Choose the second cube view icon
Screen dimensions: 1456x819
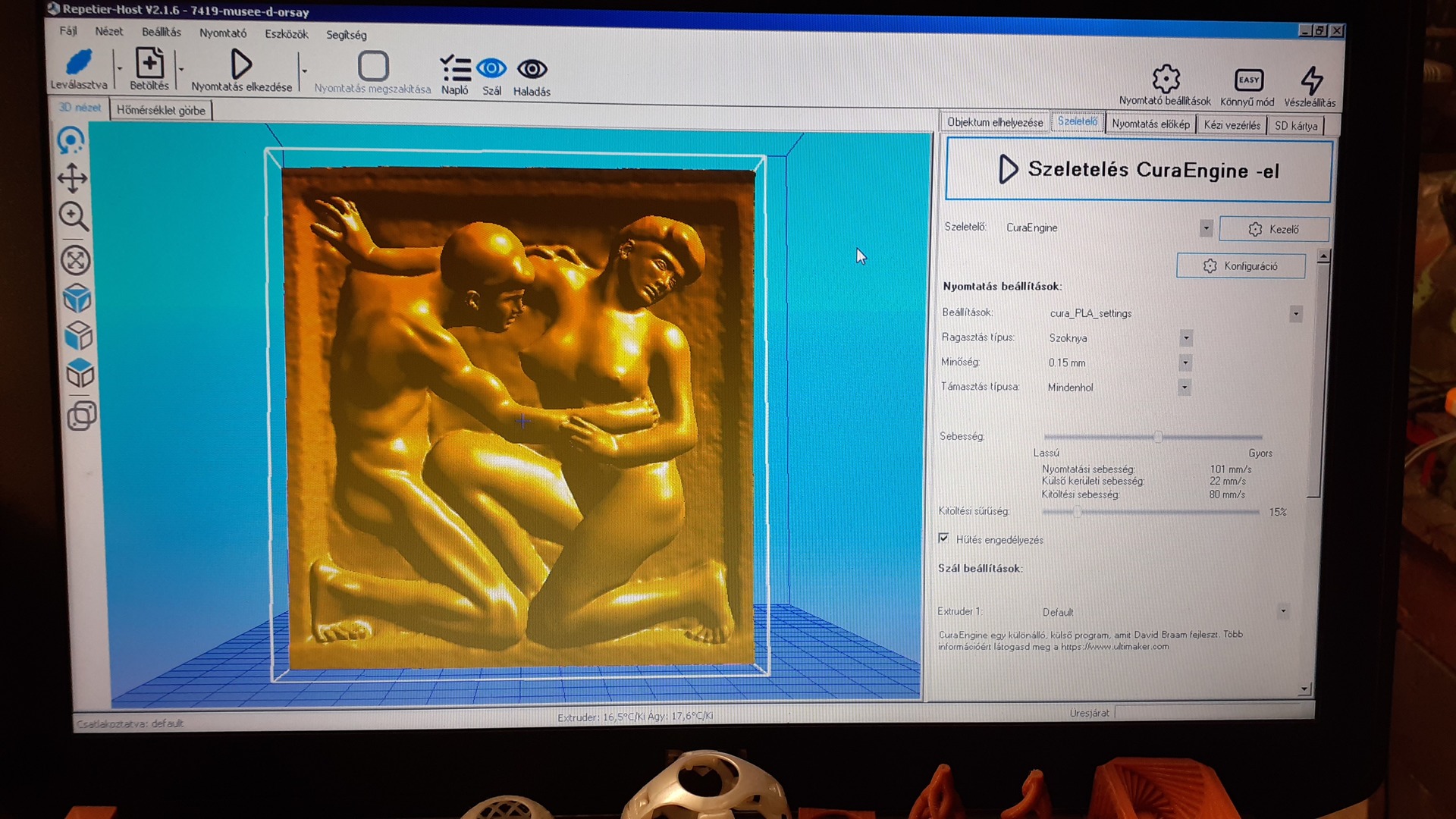79,335
